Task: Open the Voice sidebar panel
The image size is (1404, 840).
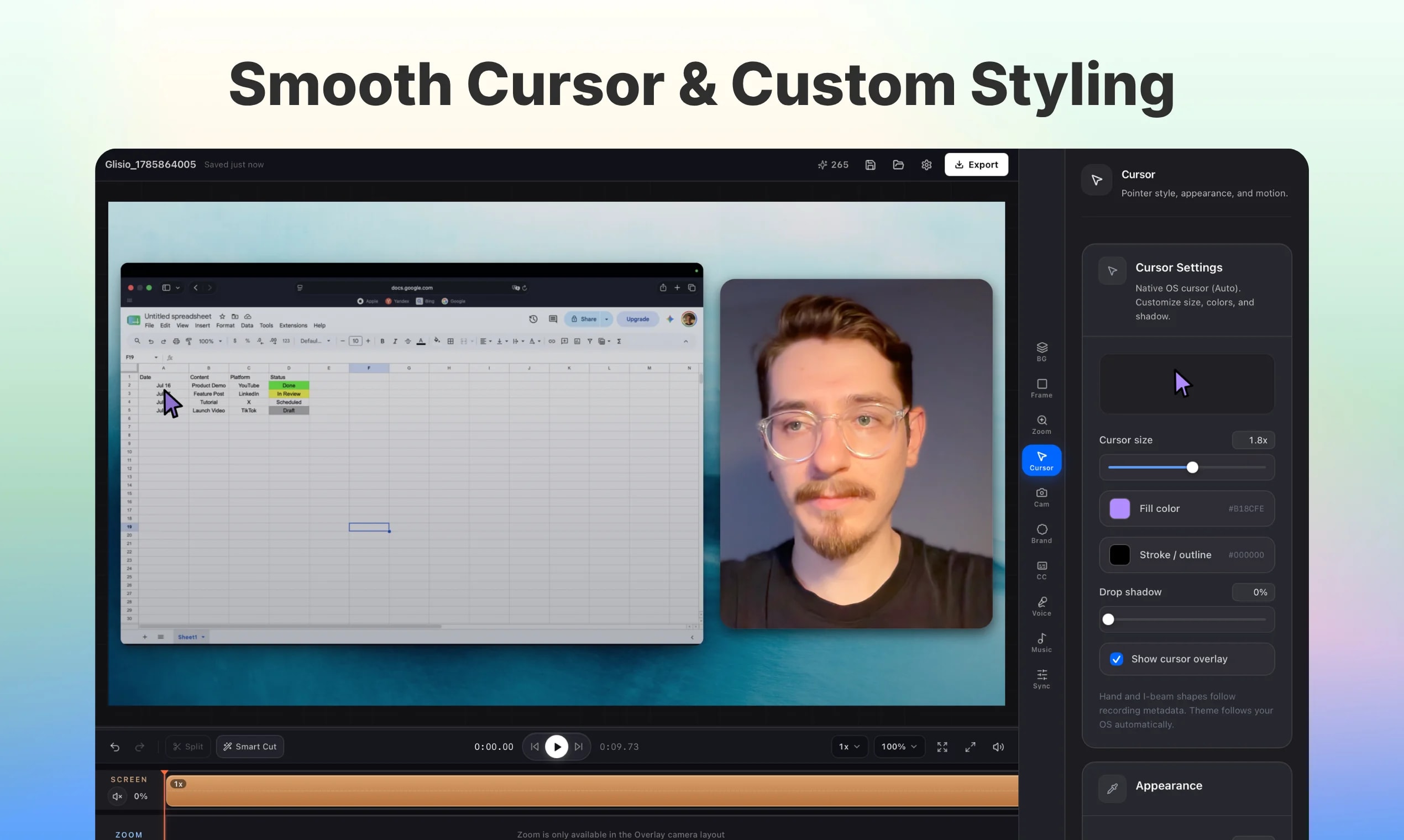Action: [1041, 606]
